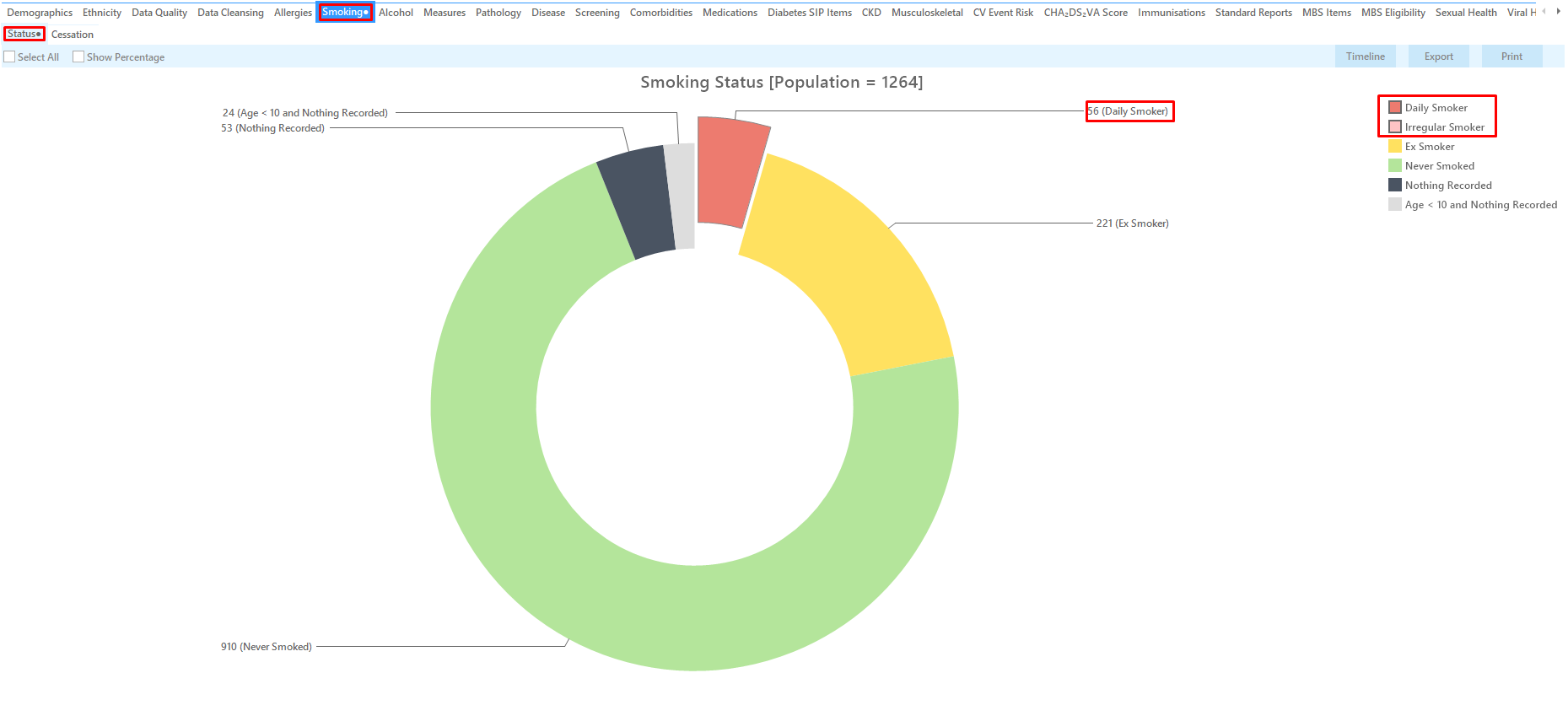Open the Data Quality tab
1568x716 pixels.
[159, 13]
